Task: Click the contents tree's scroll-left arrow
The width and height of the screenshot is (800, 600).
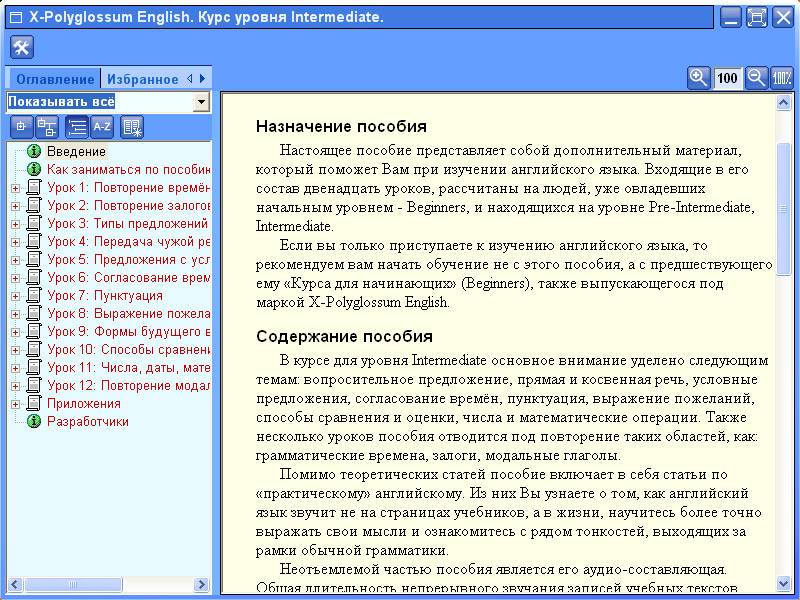Action: [x=15, y=584]
